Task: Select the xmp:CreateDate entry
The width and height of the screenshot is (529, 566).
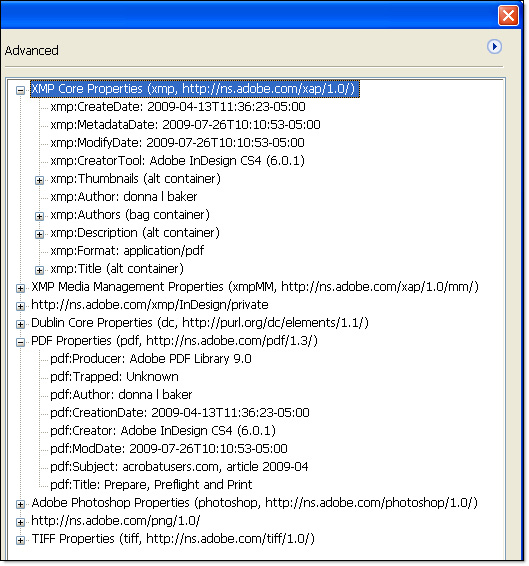Action: pyautogui.click(x=178, y=107)
